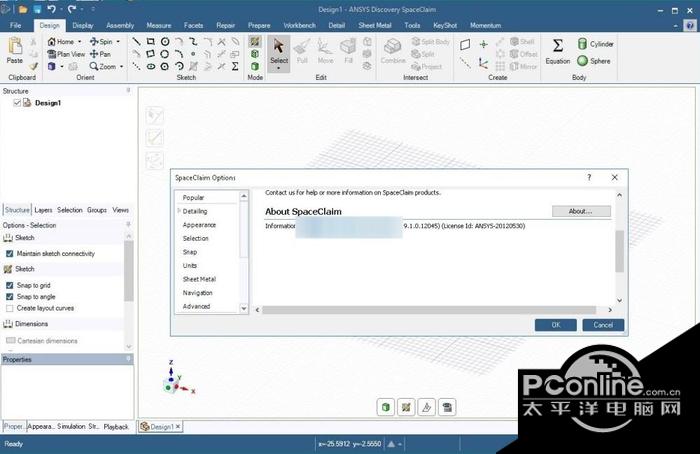The width and height of the screenshot is (700, 454).
Task: Open the Playback tab
Action: [x=116, y=427]
